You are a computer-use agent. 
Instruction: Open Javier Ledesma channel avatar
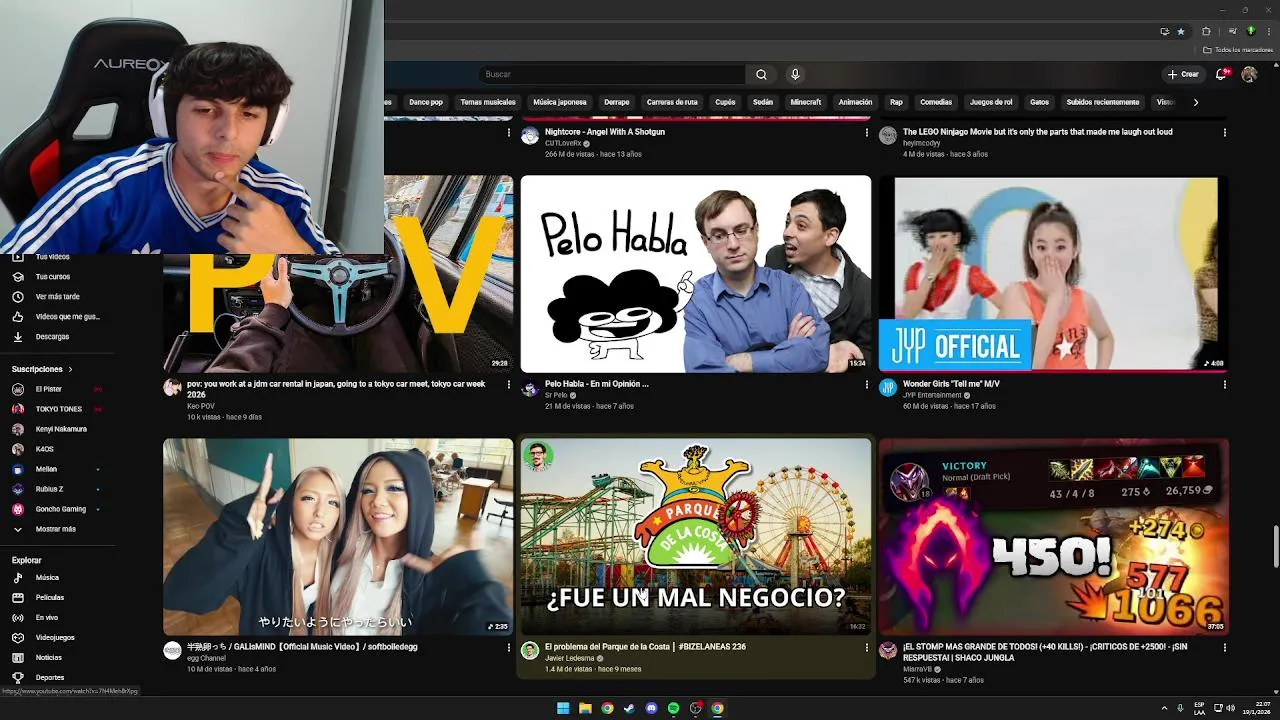pyautogui.click(x=530, y=651)
